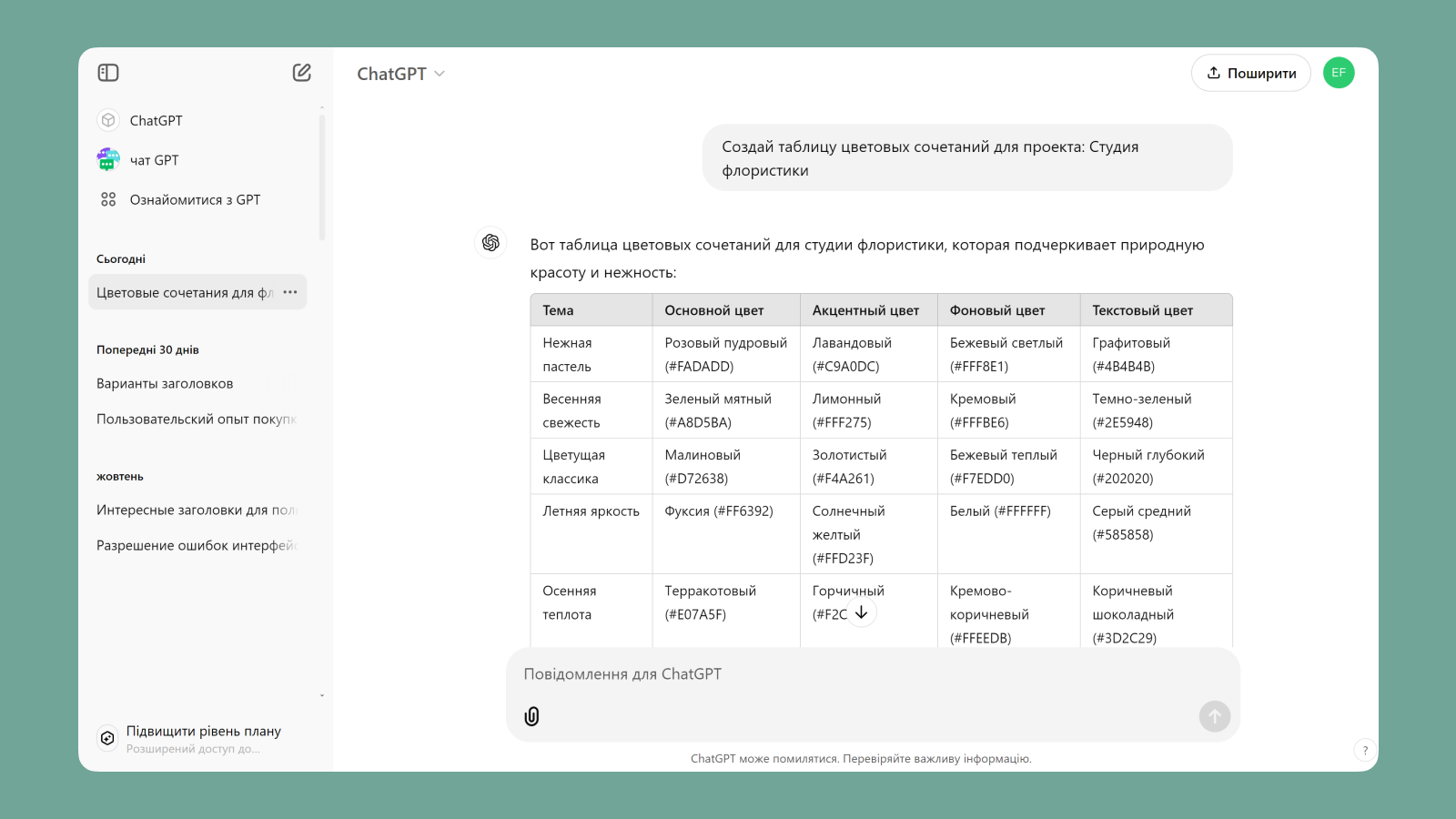This screenshot has height=819, width=1456.
Task: Click the attach file paperclip icon
Action: 532,716
